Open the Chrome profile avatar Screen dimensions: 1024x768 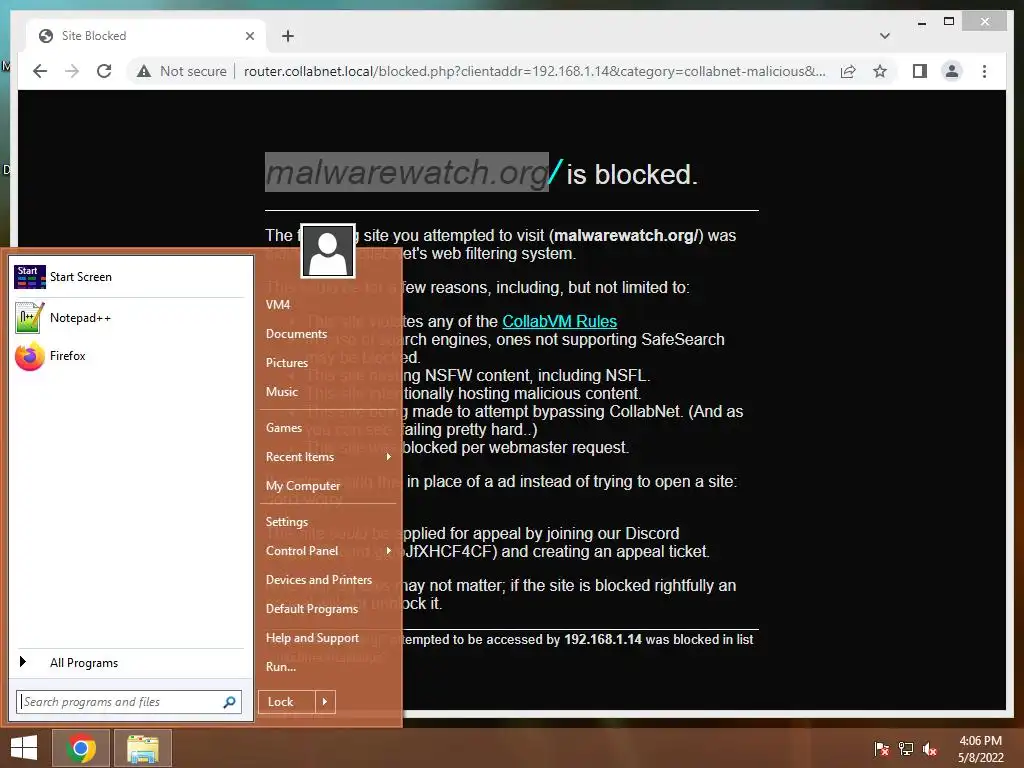(952, 71)
